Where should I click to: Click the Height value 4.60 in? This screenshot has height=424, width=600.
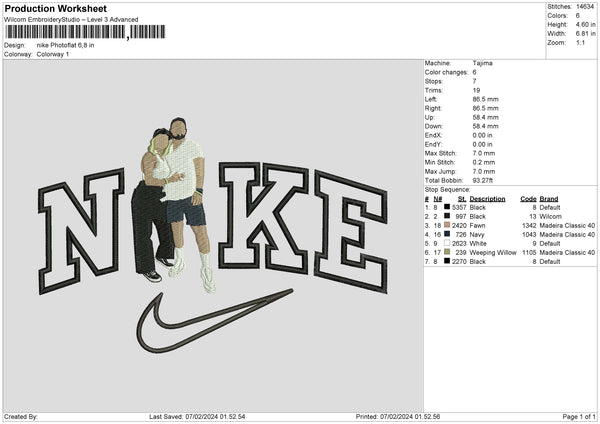[585, 24]
